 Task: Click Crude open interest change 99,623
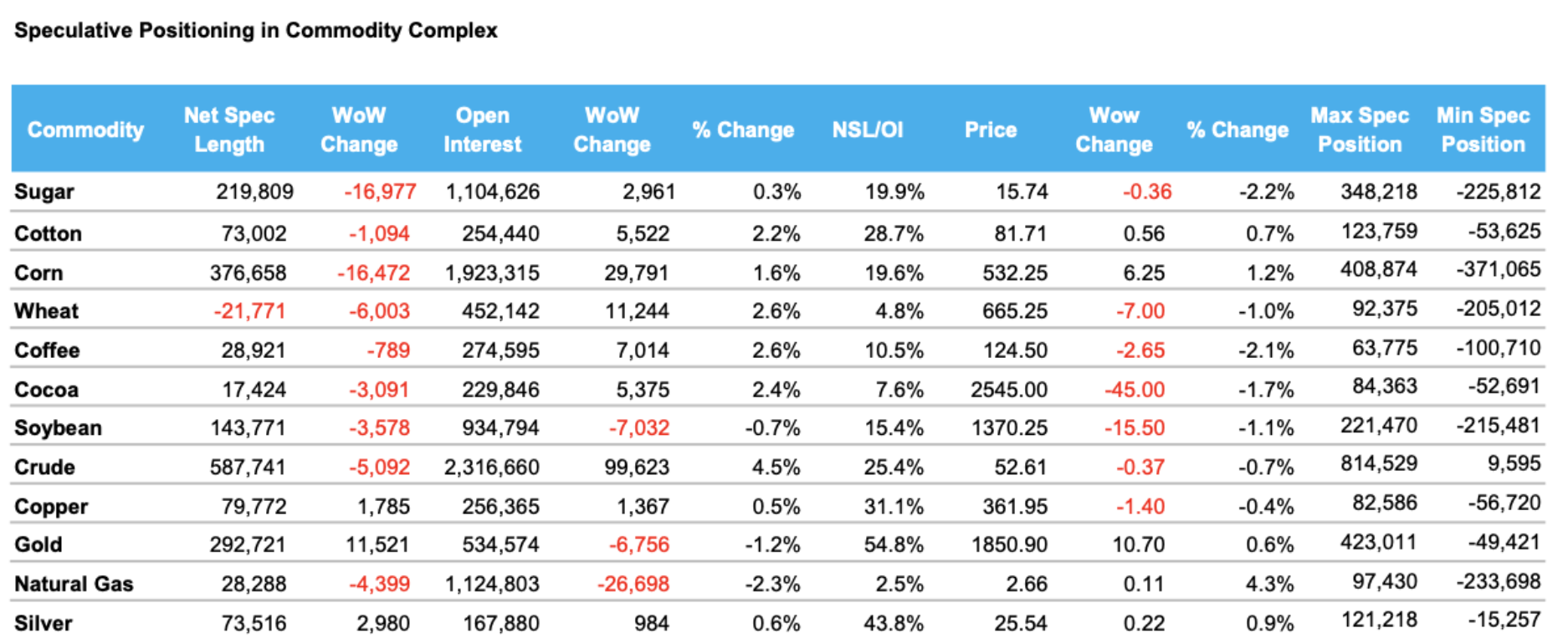637,467
